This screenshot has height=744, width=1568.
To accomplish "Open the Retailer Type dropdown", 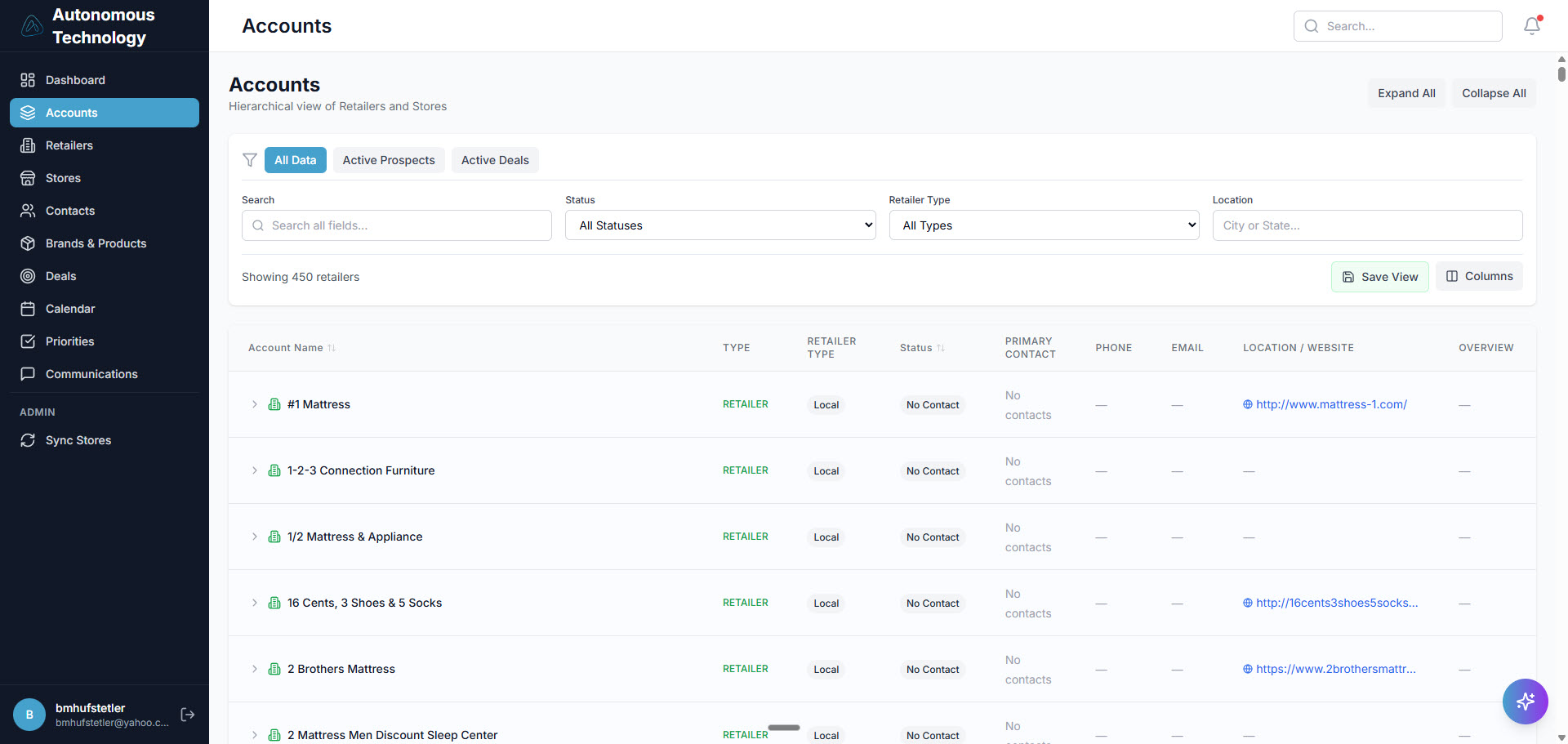I will pyautogui.click(x=1044, y=225).
